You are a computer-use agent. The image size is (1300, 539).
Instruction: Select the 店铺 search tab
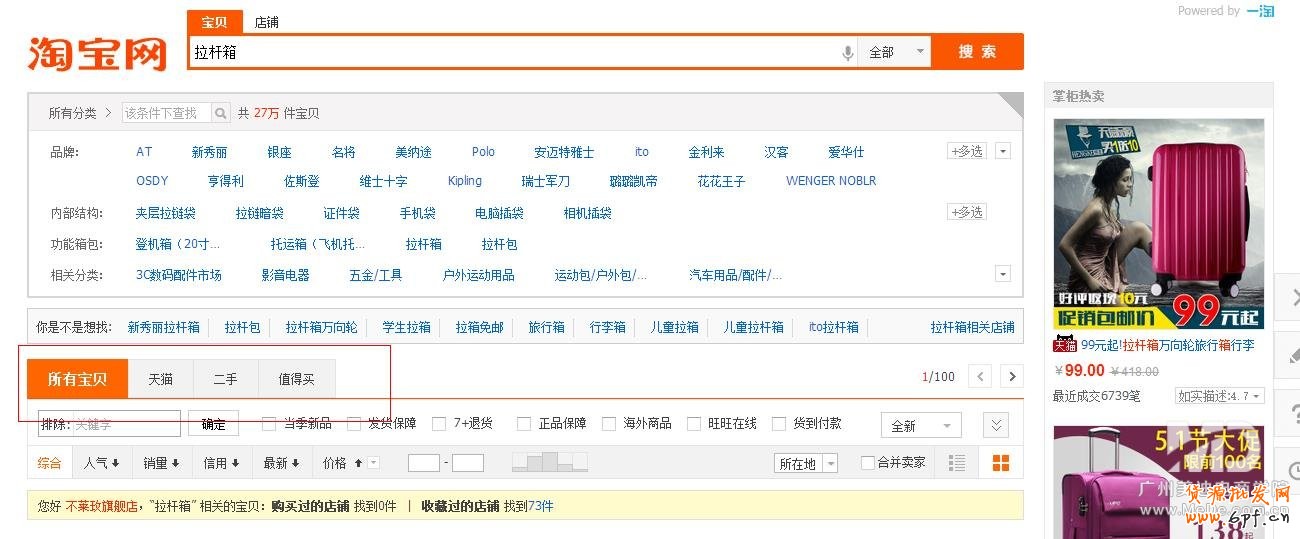(x=266, y=22)
